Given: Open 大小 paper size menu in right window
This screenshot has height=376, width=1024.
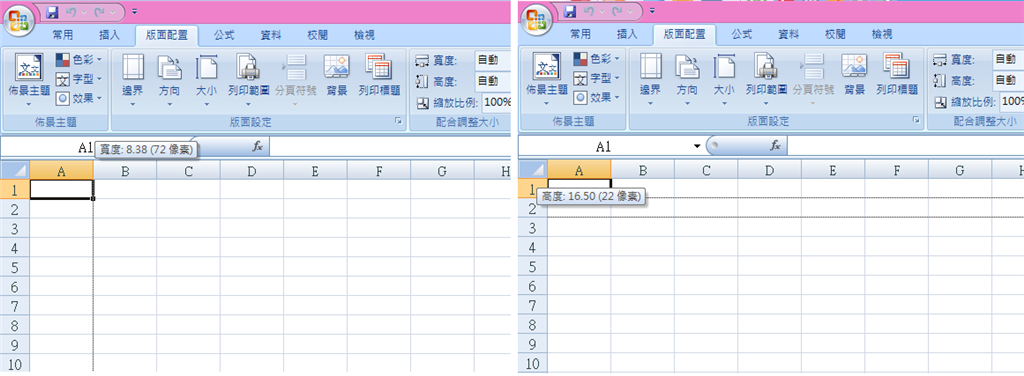Looking at the screenshot, I should [x=724, y=80].
